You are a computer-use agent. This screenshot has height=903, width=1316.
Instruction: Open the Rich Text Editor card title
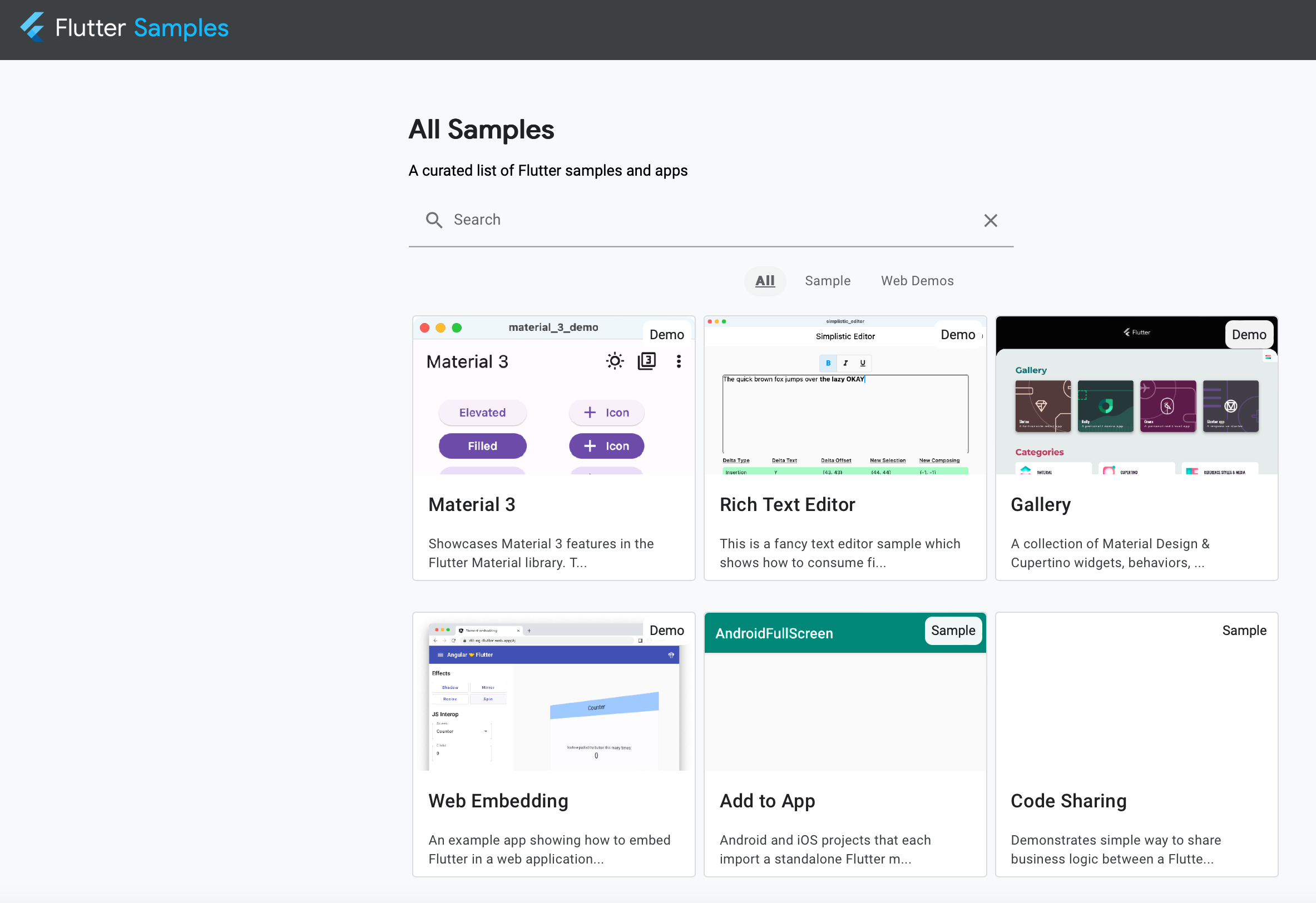tap(787, 504)
